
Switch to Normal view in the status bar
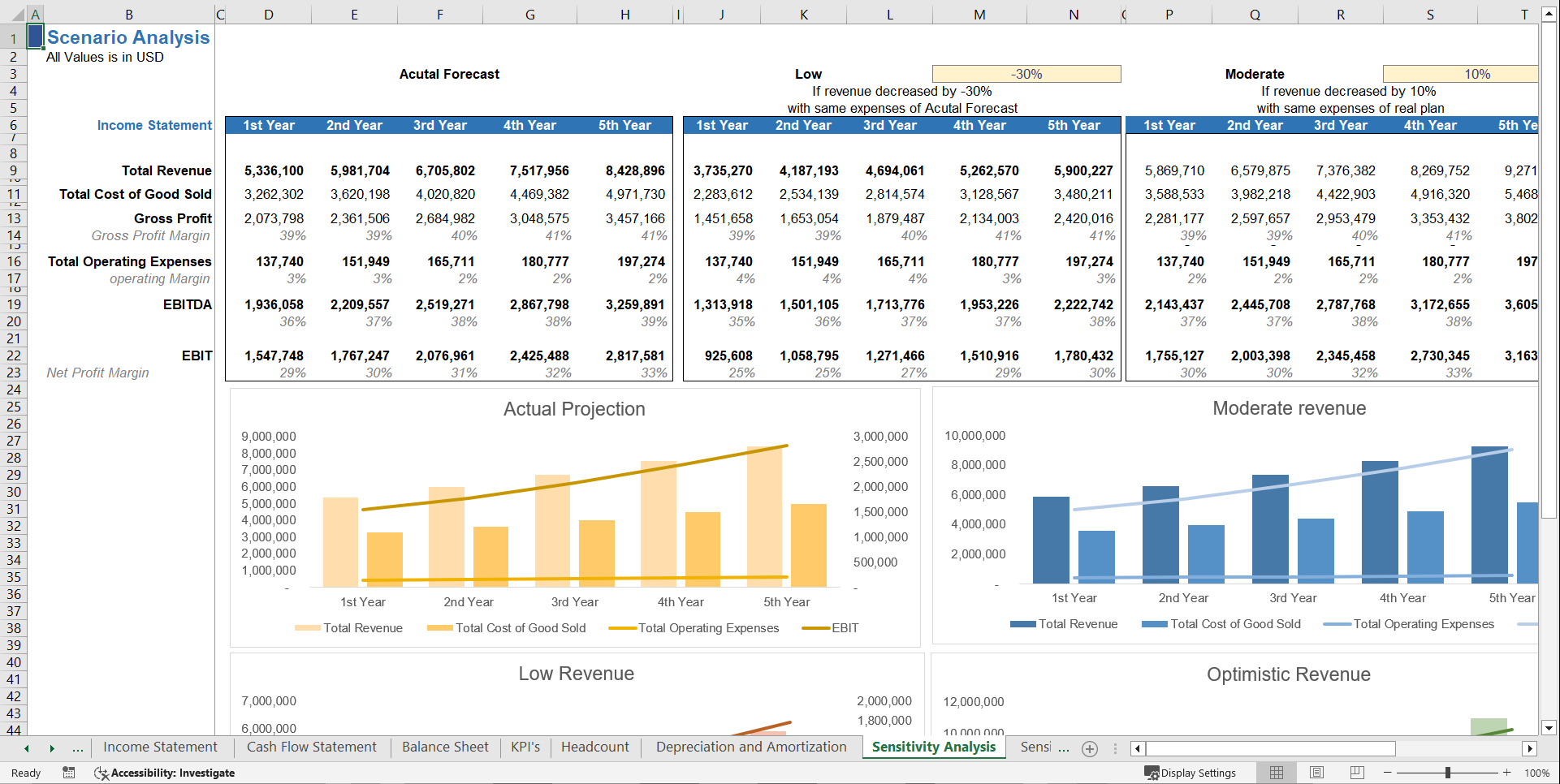point(1276,772)
